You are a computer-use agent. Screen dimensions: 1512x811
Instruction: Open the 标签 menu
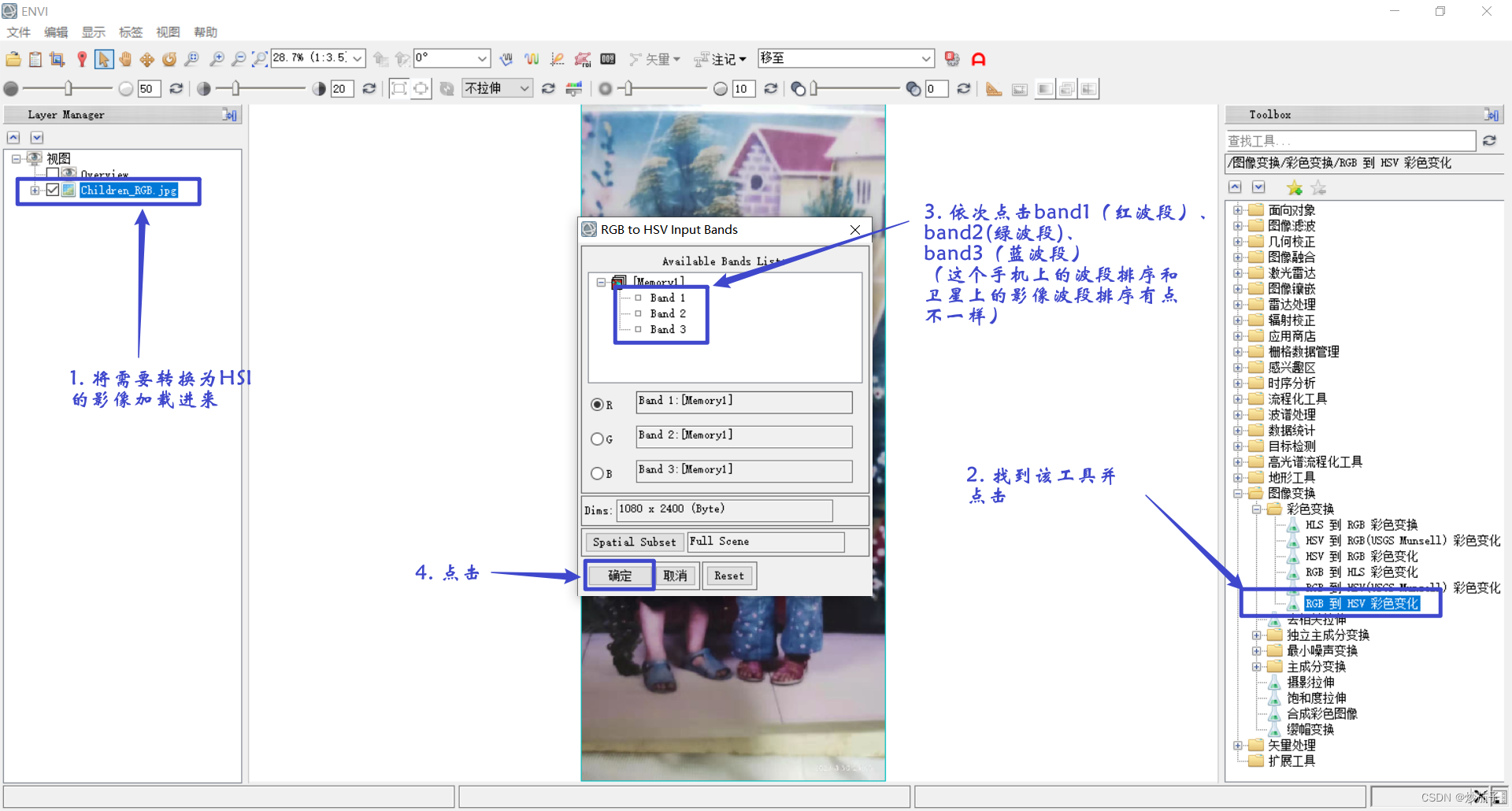(131, 32)
